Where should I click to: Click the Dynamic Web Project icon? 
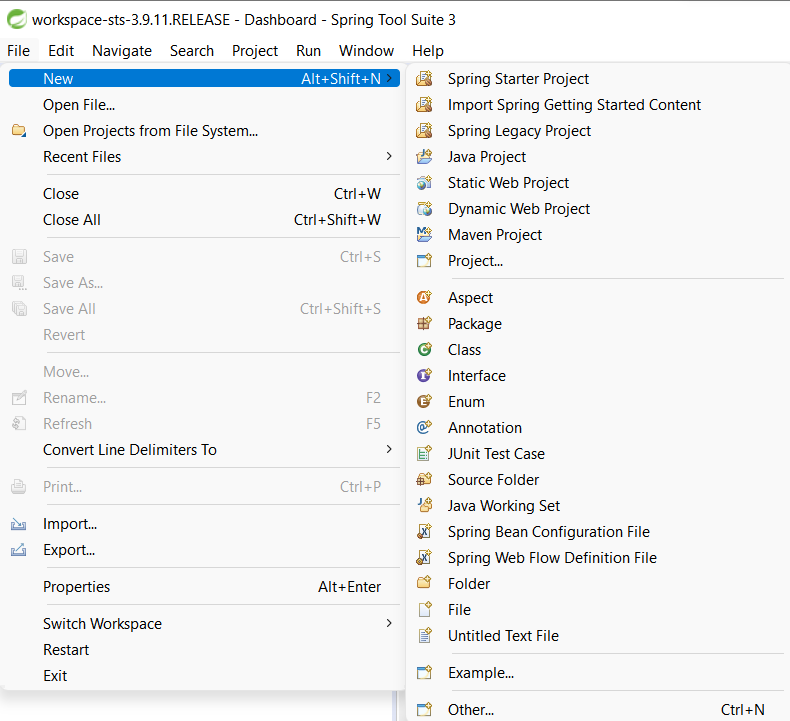click(424, 209)
